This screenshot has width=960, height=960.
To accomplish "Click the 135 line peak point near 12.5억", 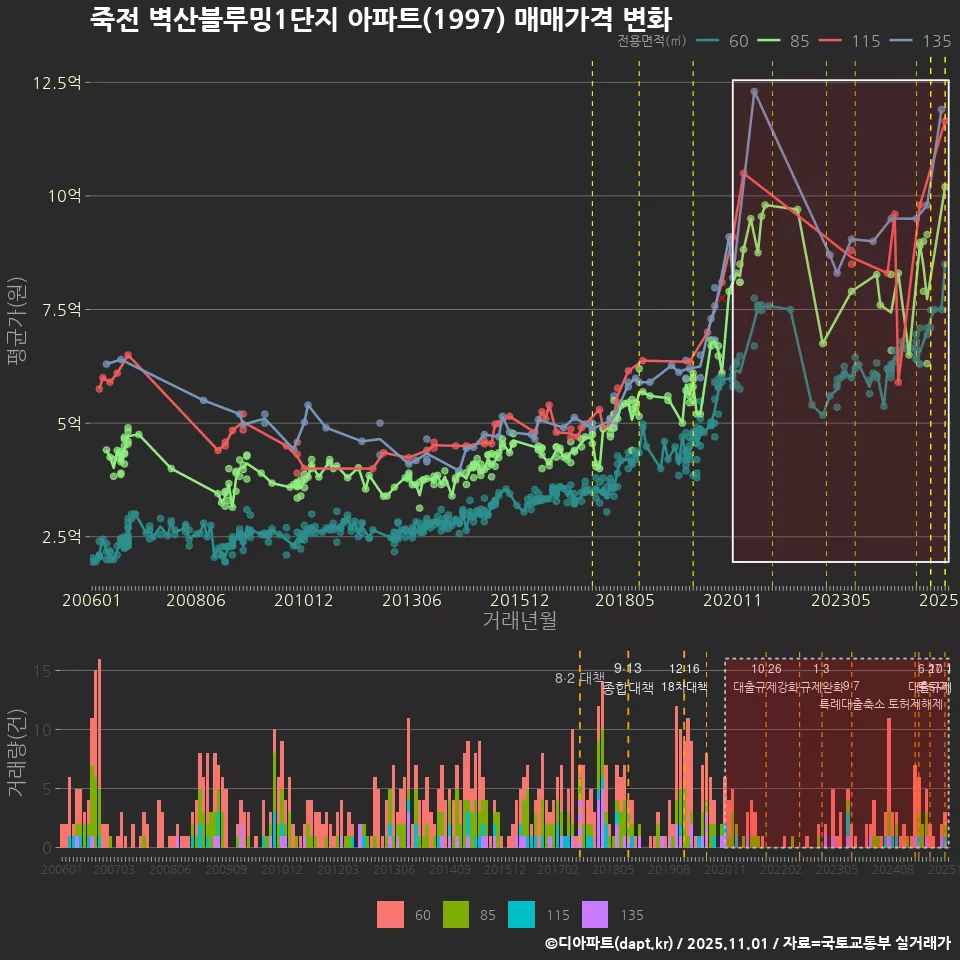I will [x=754, y=91].
